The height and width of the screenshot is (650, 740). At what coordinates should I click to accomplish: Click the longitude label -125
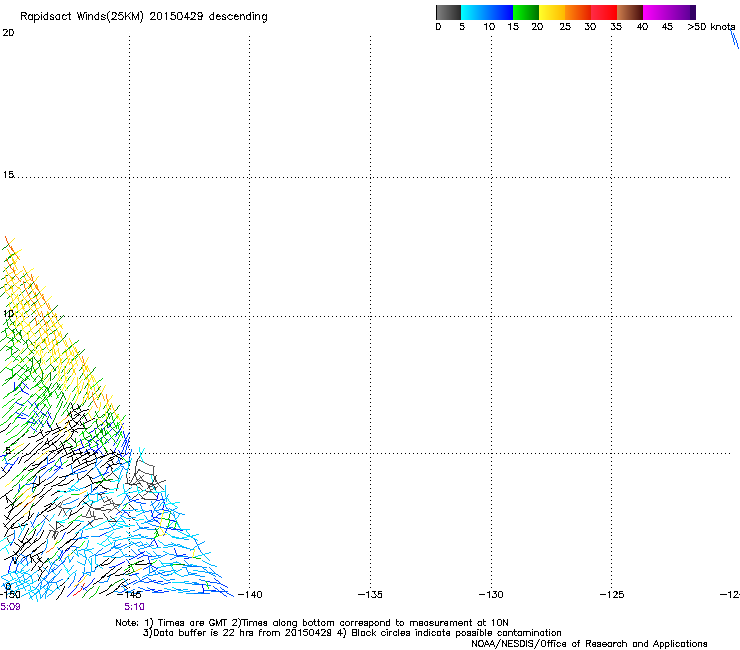[612, 595]
